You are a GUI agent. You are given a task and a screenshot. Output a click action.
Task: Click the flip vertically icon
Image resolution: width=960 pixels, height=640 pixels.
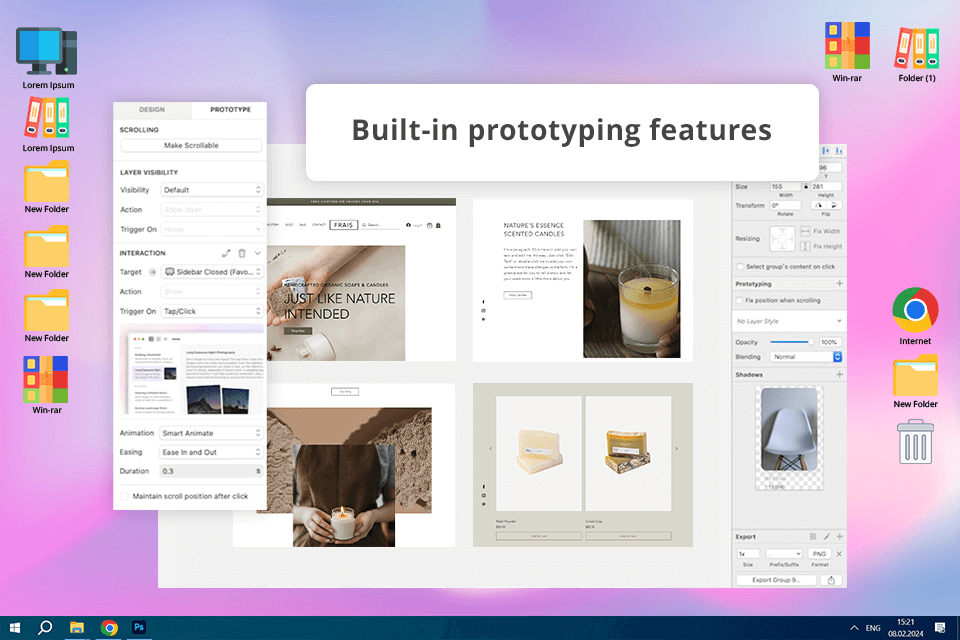(834, 205)
